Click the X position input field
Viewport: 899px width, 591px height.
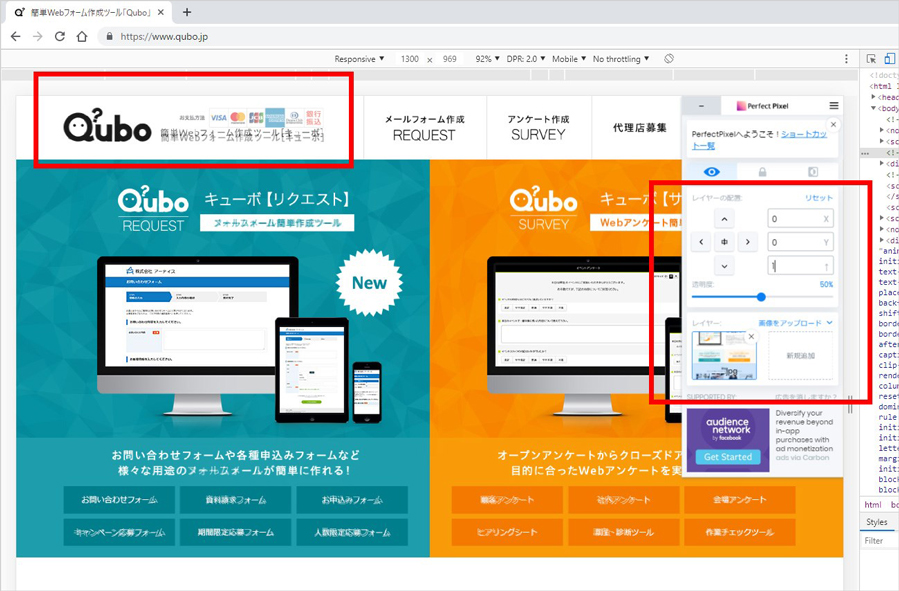(800, 219)
